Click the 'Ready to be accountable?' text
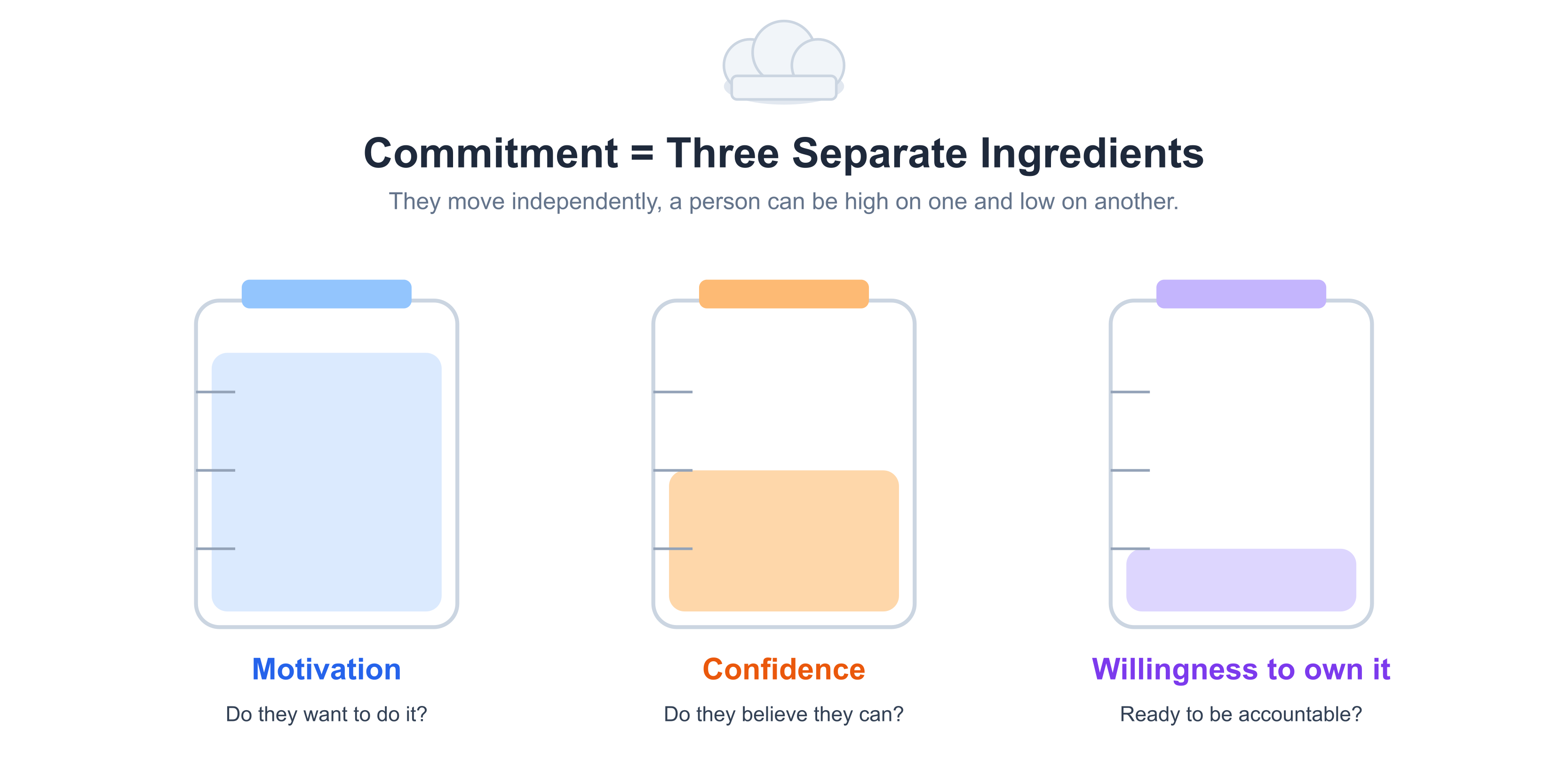This screenshot has width=1568, height=784. pyautogui.click(x=1241, y=714)
